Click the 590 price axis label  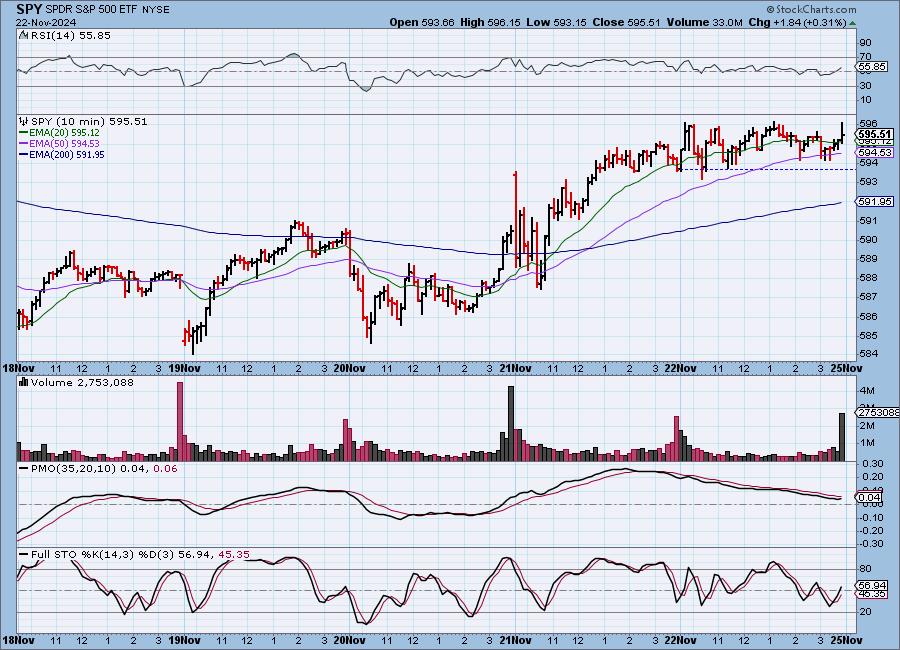(868, 239)
